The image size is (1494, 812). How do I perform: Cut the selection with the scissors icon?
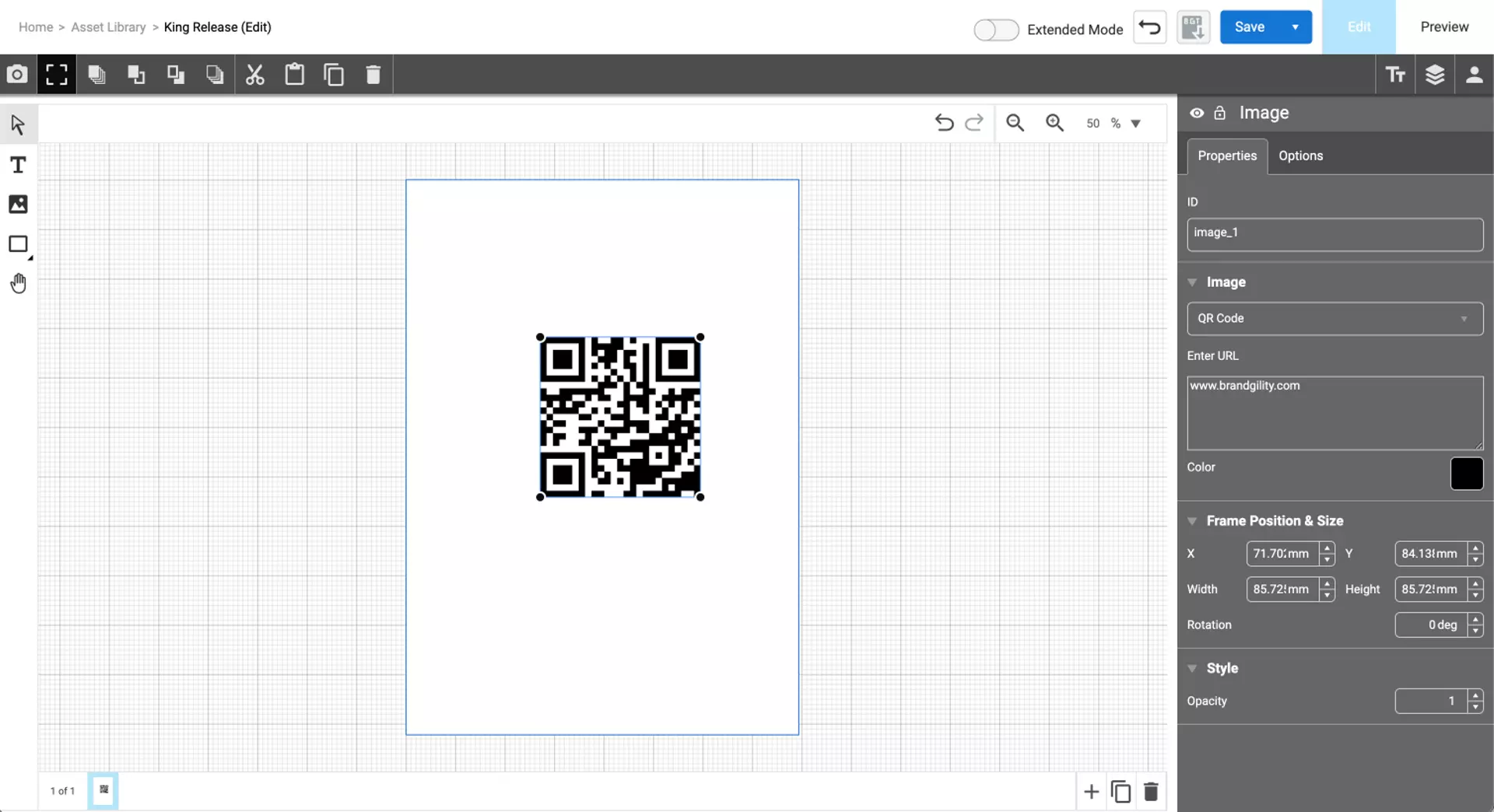coord(254,75)
